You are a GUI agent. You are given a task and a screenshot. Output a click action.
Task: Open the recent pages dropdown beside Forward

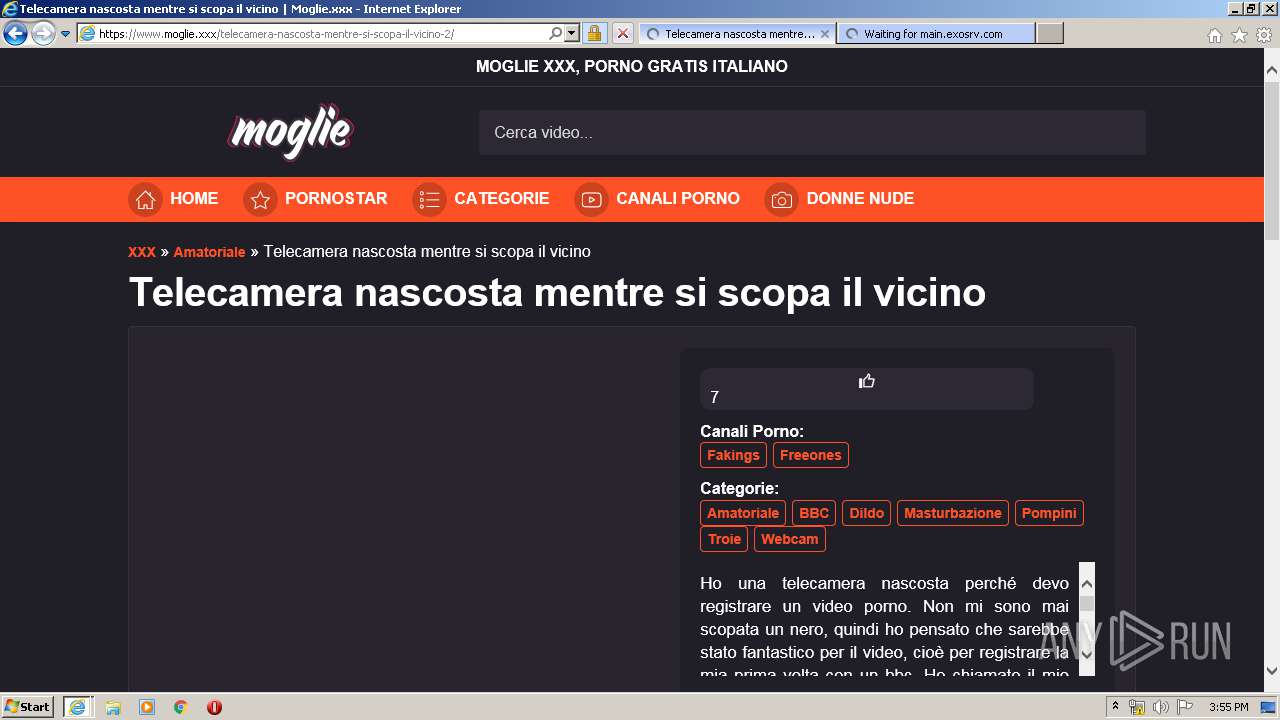point(66,34)
